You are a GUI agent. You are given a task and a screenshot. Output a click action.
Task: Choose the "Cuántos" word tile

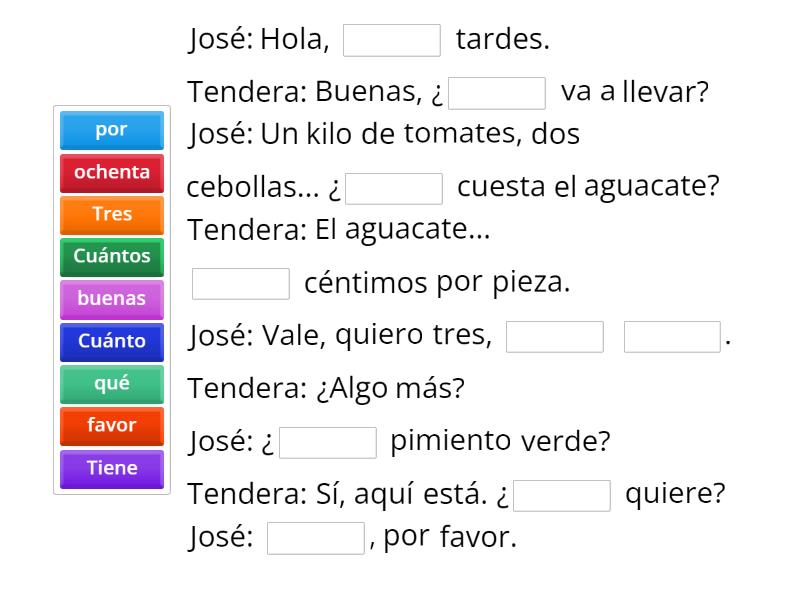[x=111, y=256]
